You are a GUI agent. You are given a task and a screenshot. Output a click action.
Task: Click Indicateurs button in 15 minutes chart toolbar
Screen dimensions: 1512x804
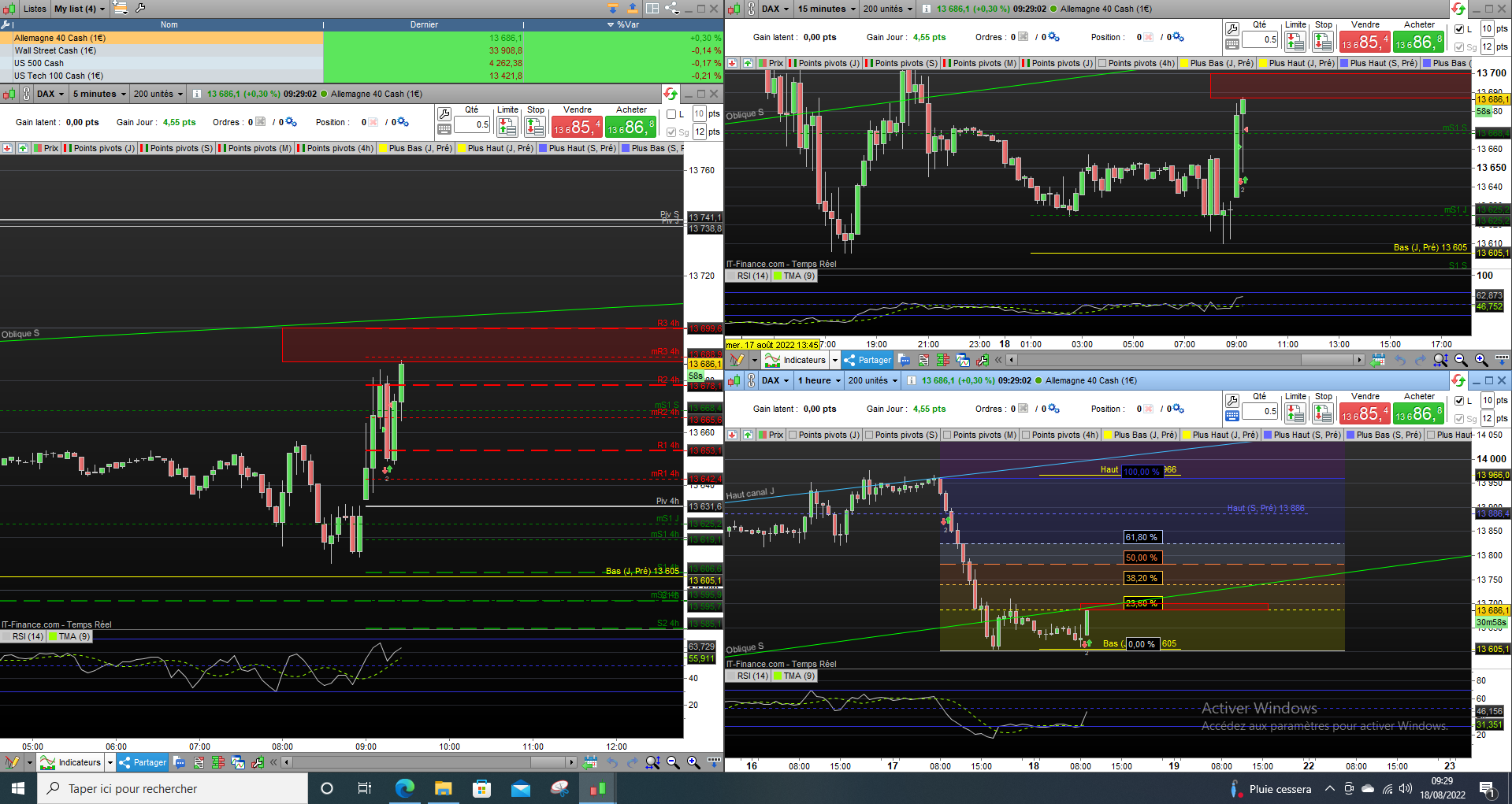(795, 360)
